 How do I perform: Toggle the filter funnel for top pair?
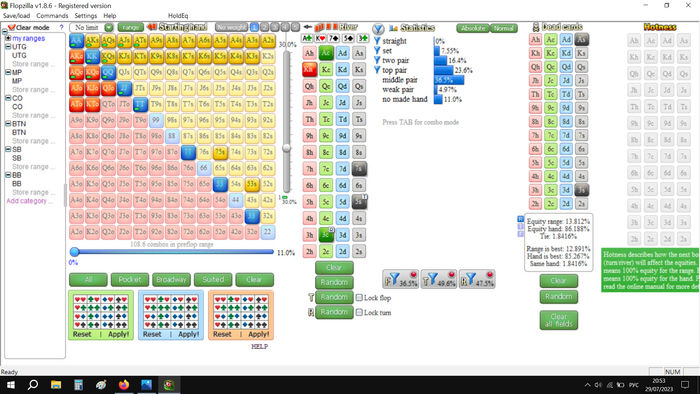pyautogui.click(x=377, y=70)
